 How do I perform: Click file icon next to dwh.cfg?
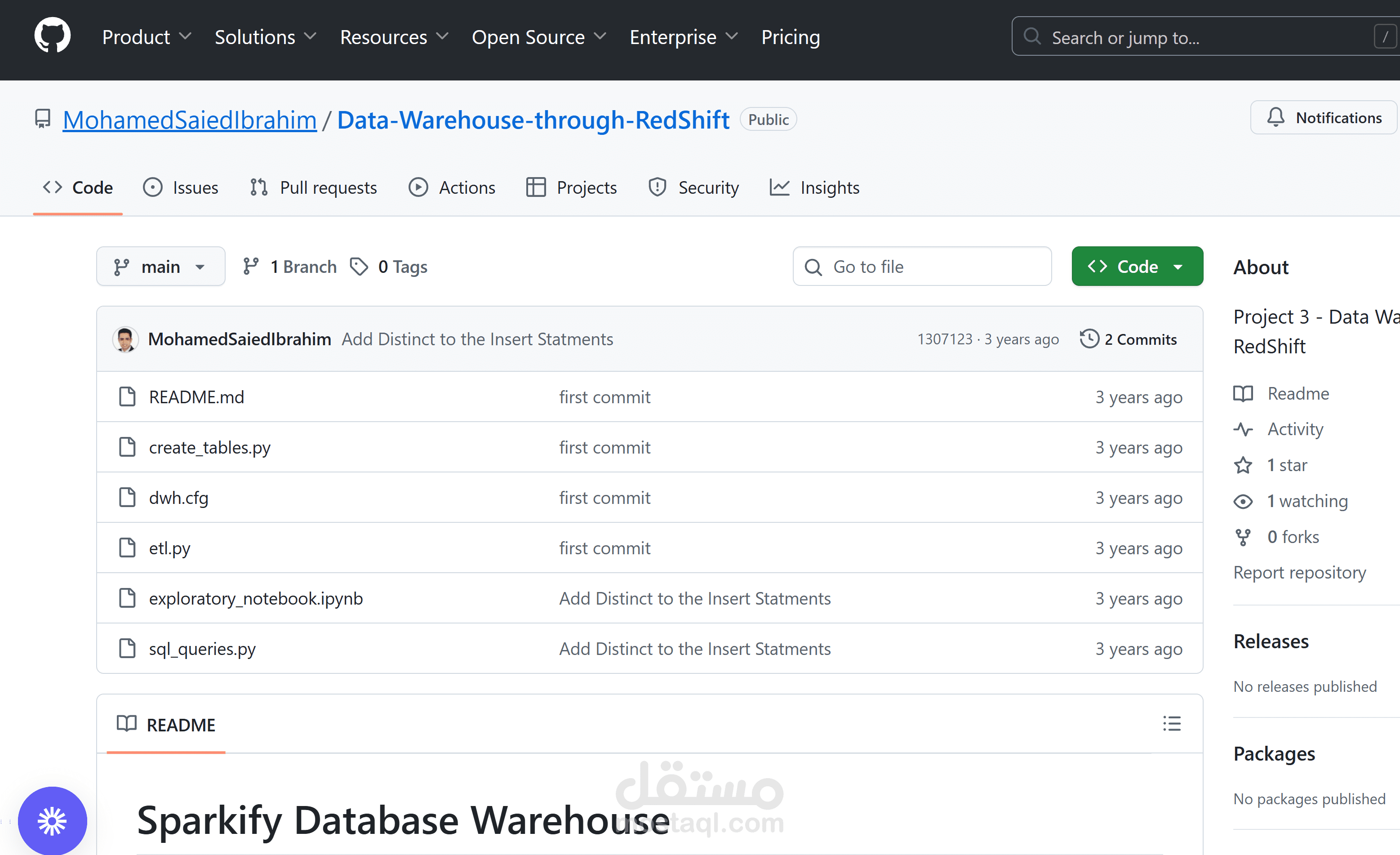point(127,497)
